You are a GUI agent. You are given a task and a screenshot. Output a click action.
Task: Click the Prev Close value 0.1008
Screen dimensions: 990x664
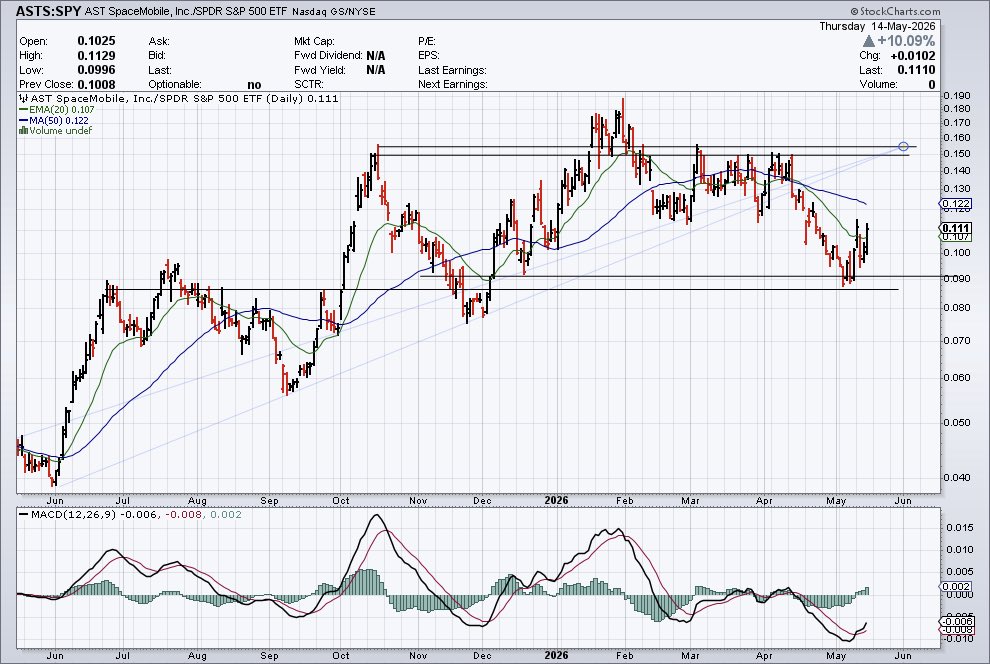click(97, 85)
